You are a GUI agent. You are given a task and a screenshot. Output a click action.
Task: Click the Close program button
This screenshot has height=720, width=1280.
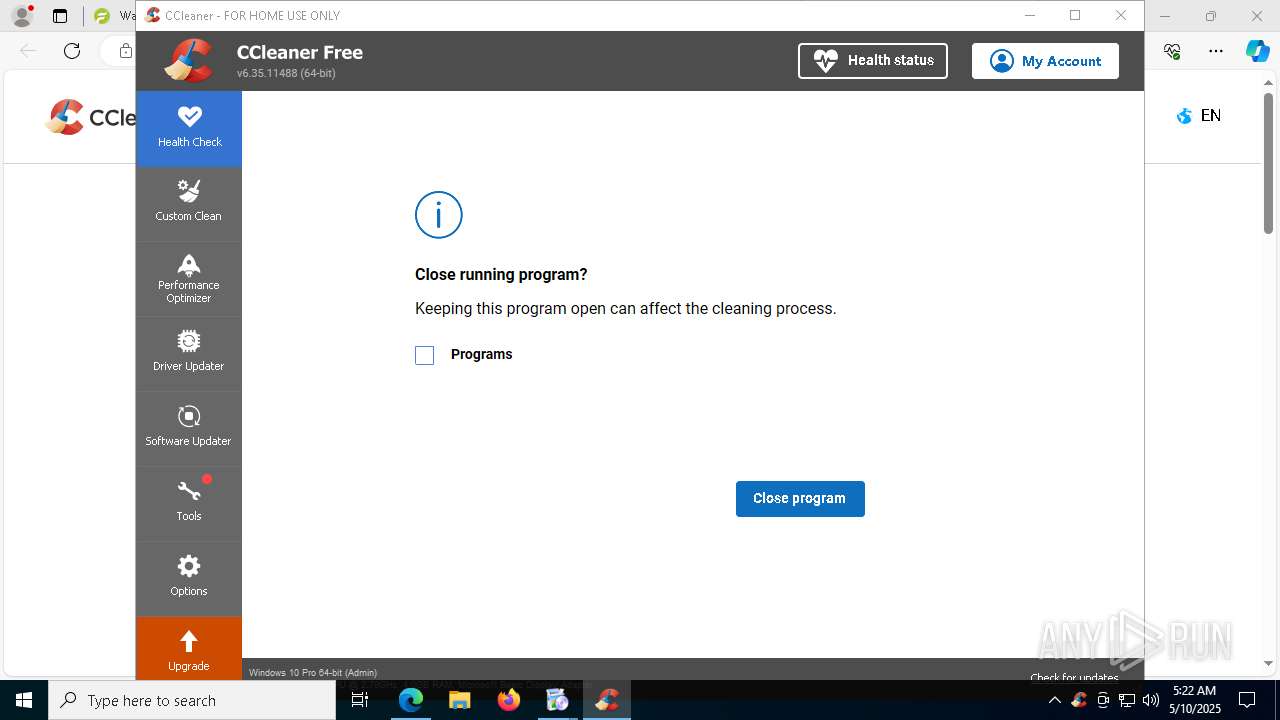[800, 498]
